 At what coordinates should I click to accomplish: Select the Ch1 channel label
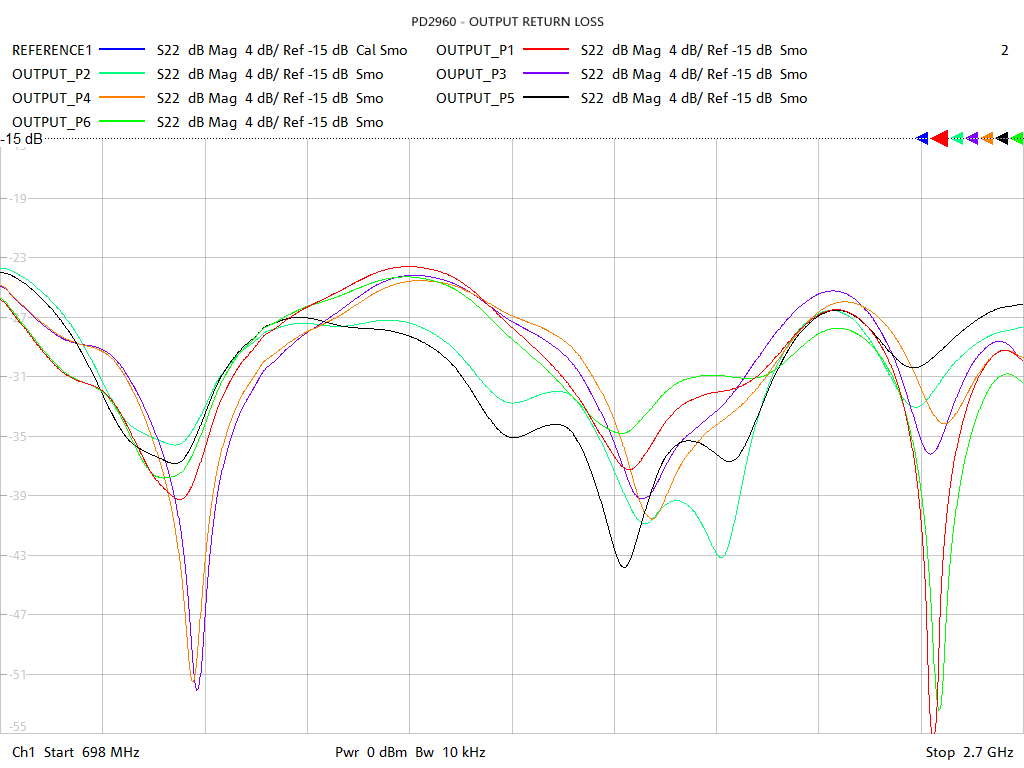pos(23,752)
